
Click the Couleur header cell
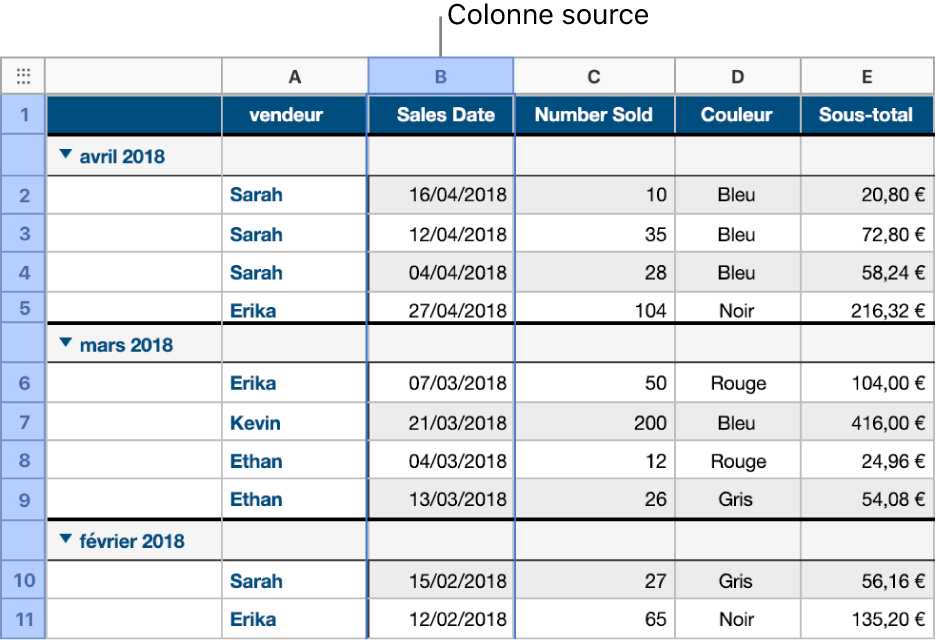click(x=737, y=115)
